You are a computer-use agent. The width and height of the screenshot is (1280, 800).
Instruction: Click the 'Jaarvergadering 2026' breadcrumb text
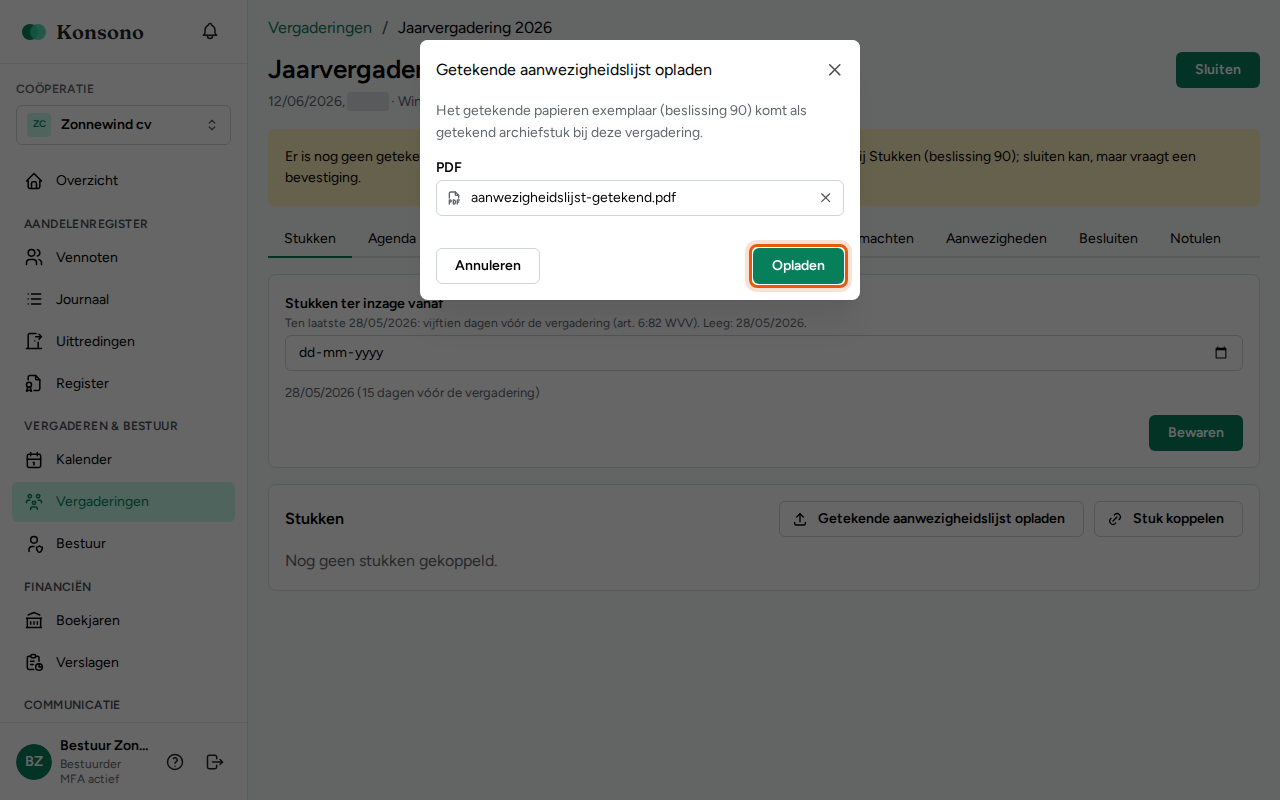(475, 28)
